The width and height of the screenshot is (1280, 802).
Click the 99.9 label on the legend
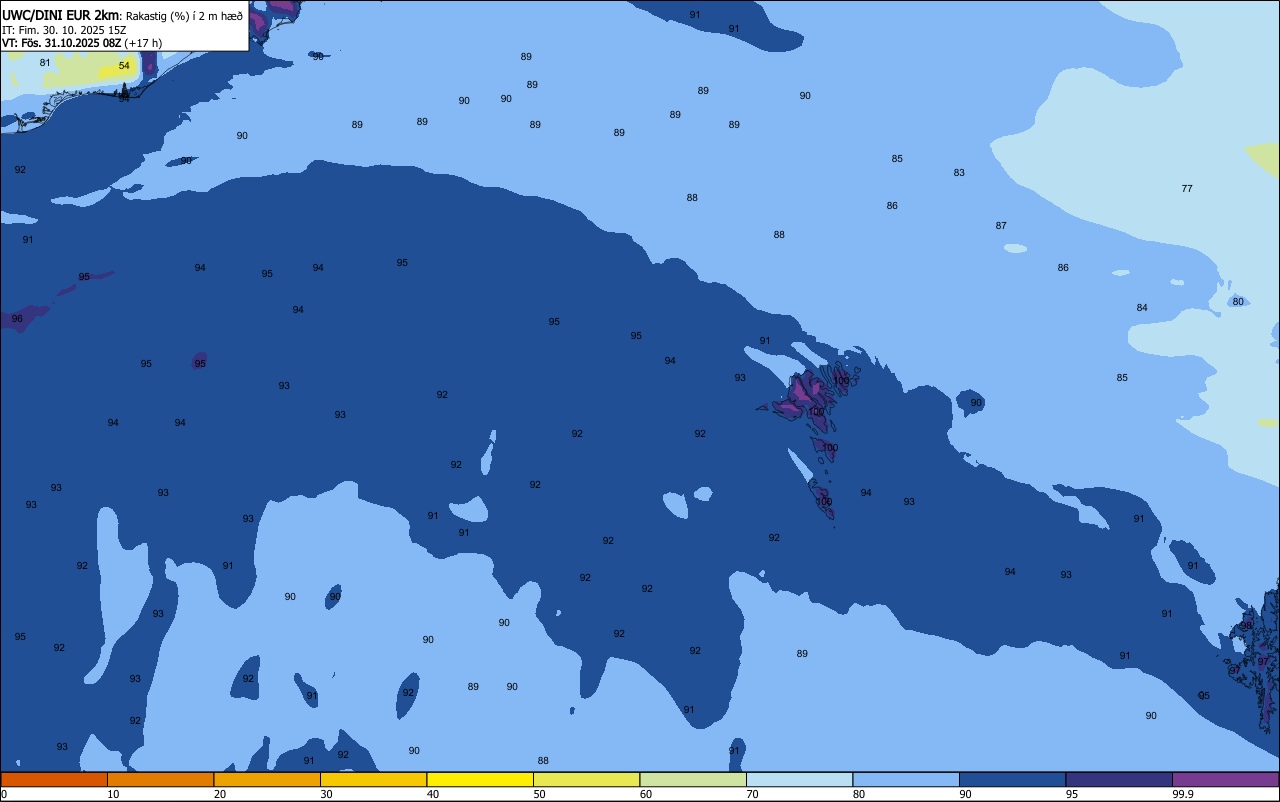point(1182,794)
